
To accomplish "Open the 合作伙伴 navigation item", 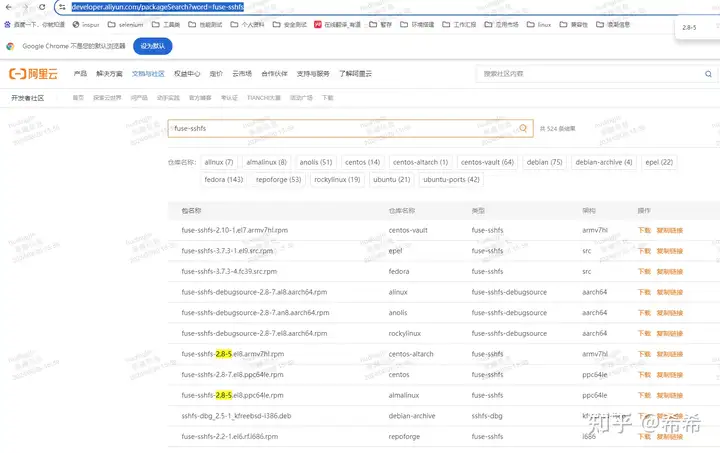I will (x=274, y=73).
